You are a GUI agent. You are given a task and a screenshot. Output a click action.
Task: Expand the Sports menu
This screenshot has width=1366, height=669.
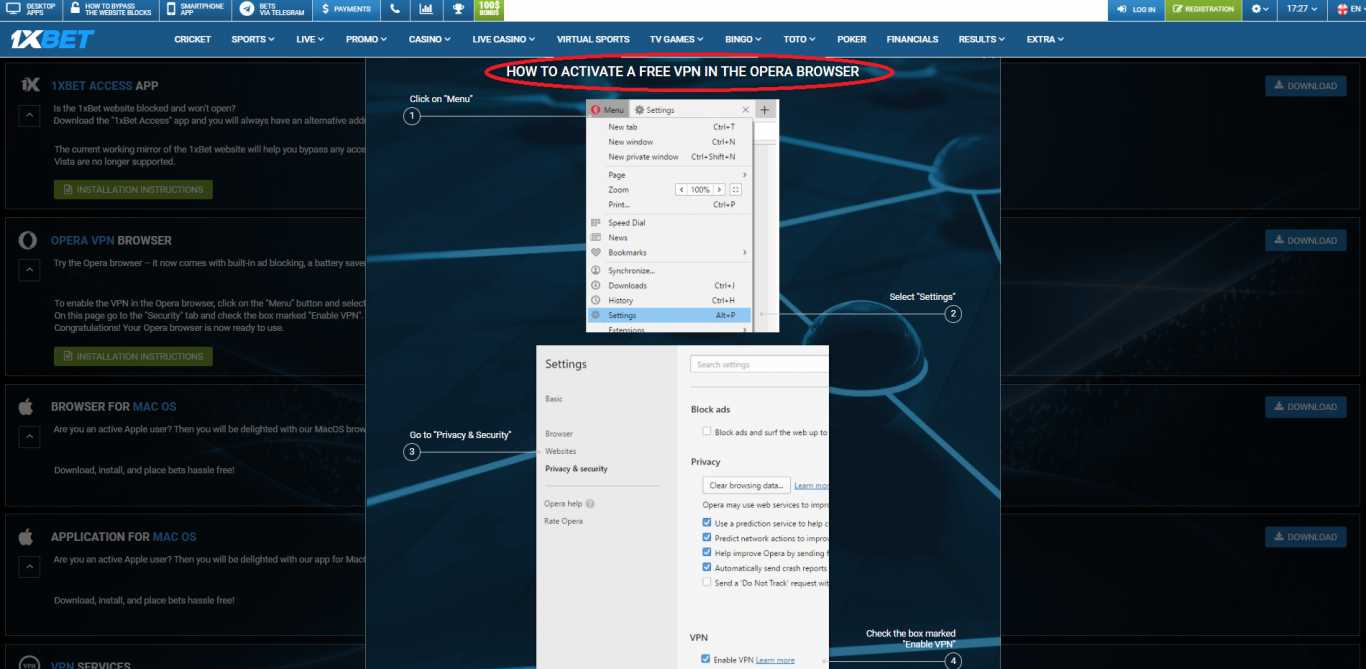coord(252,39)
